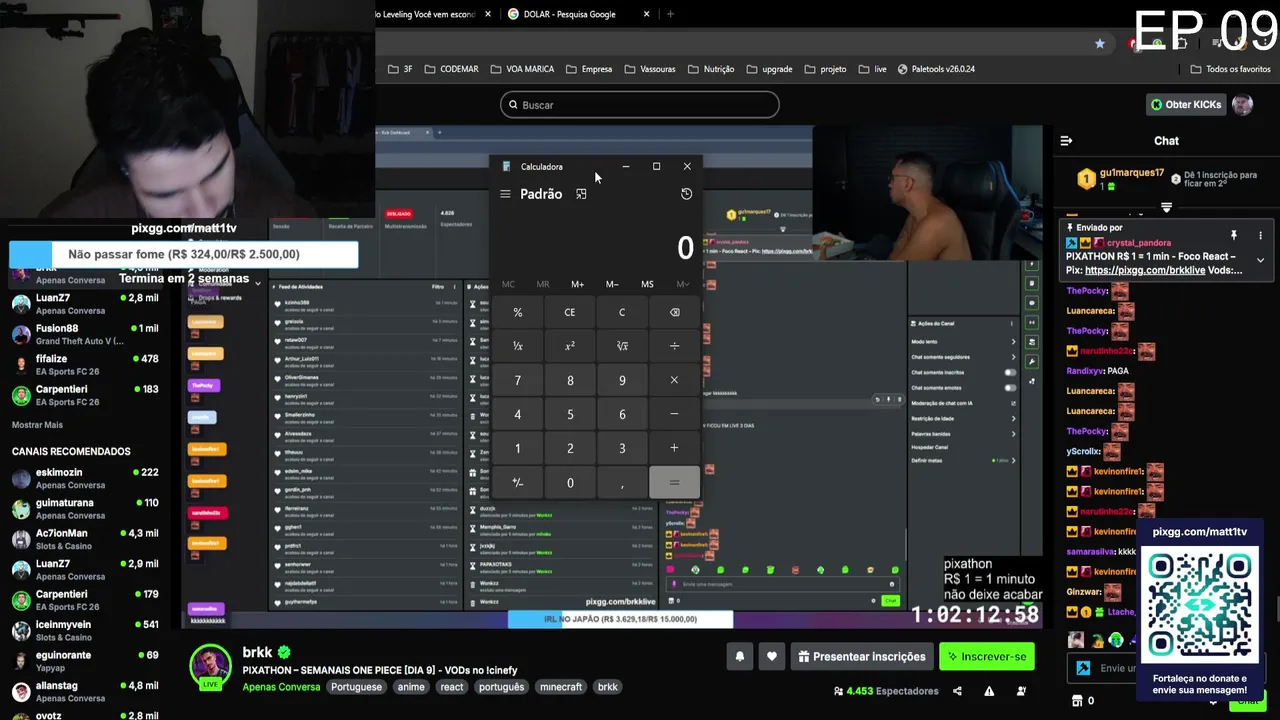Image resolution: width=1280 pixels, height=720 pixels.
Task: Expand the pinned PIXATHON message chevron
Action: coord(1260,260)
